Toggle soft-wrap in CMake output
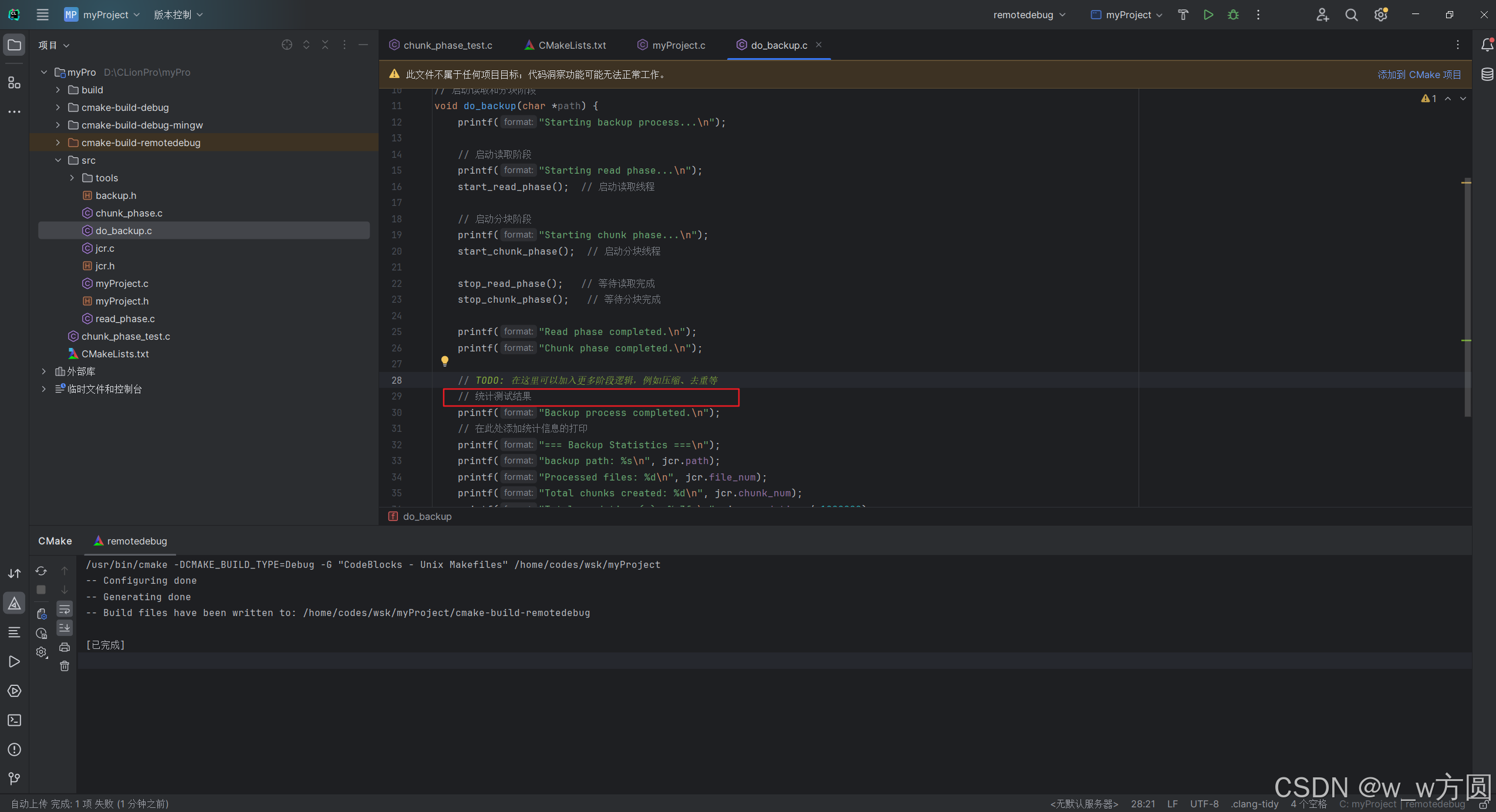 coord(65,610)
